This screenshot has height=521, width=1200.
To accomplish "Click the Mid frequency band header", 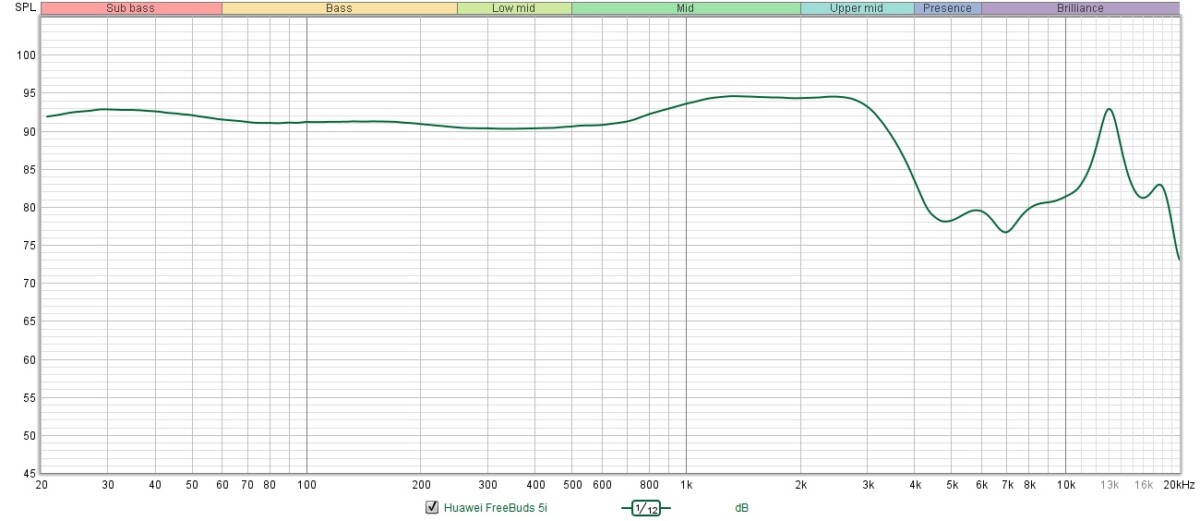I will tap(685, 8).
